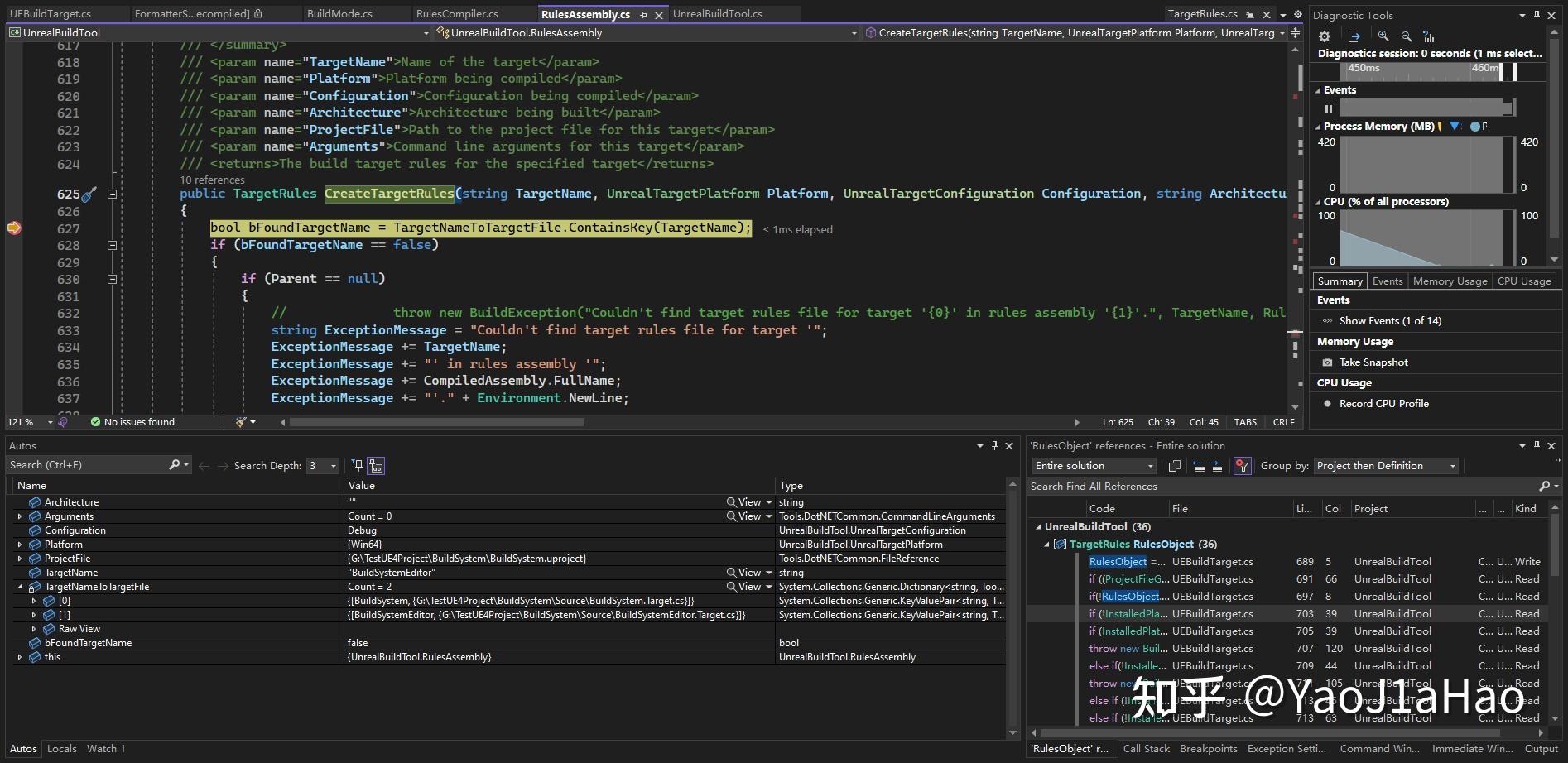Viewport: 1568px width, 763px height.
Task: Toggle the highlighted search option in Autos toolbar
Action: pyautogui.click(x=377, y=465)
